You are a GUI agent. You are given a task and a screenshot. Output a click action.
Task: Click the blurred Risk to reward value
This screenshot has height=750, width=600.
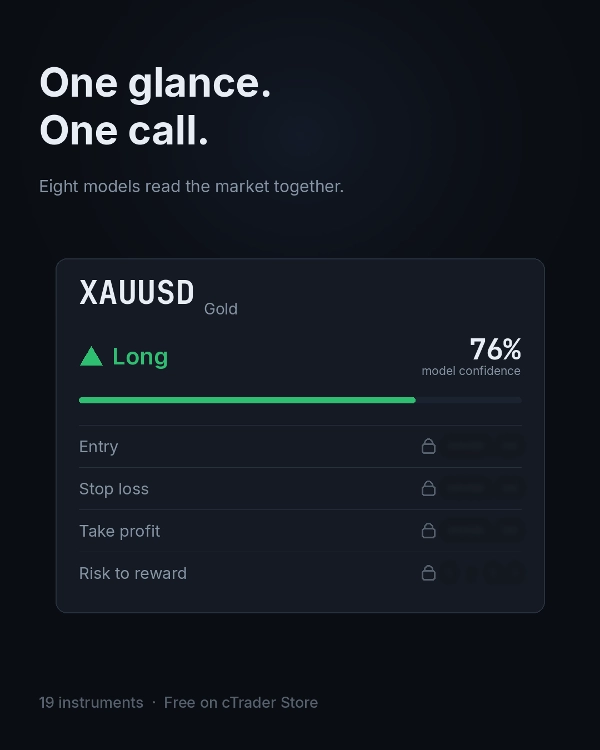pos(482,572)
